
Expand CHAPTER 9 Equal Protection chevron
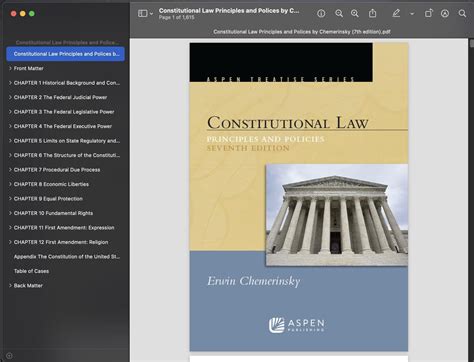click(x=10, y=199)
